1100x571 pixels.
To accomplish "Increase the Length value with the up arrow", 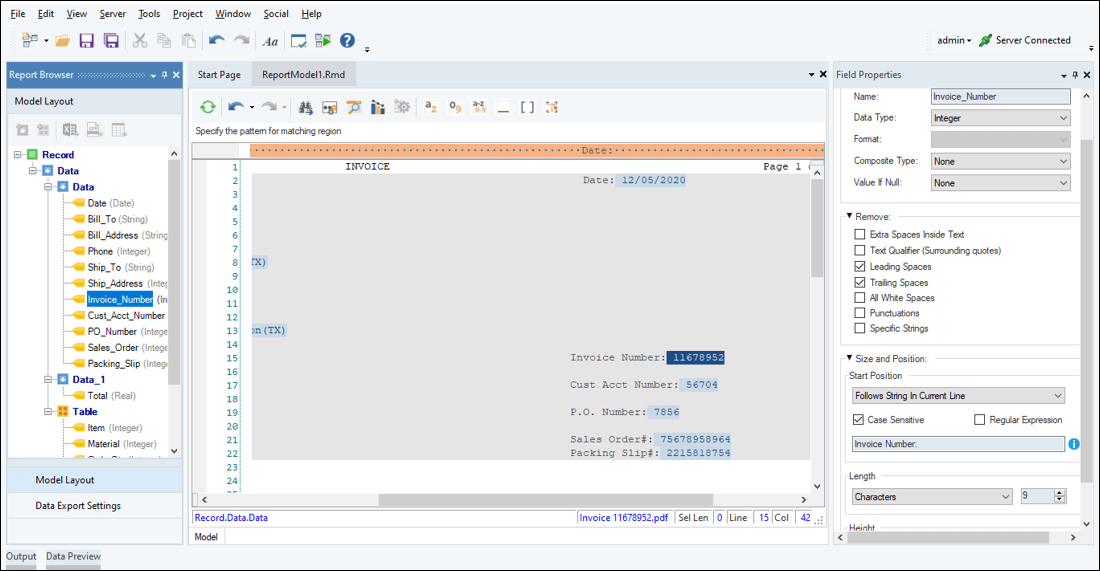I will coord(1060,493).
